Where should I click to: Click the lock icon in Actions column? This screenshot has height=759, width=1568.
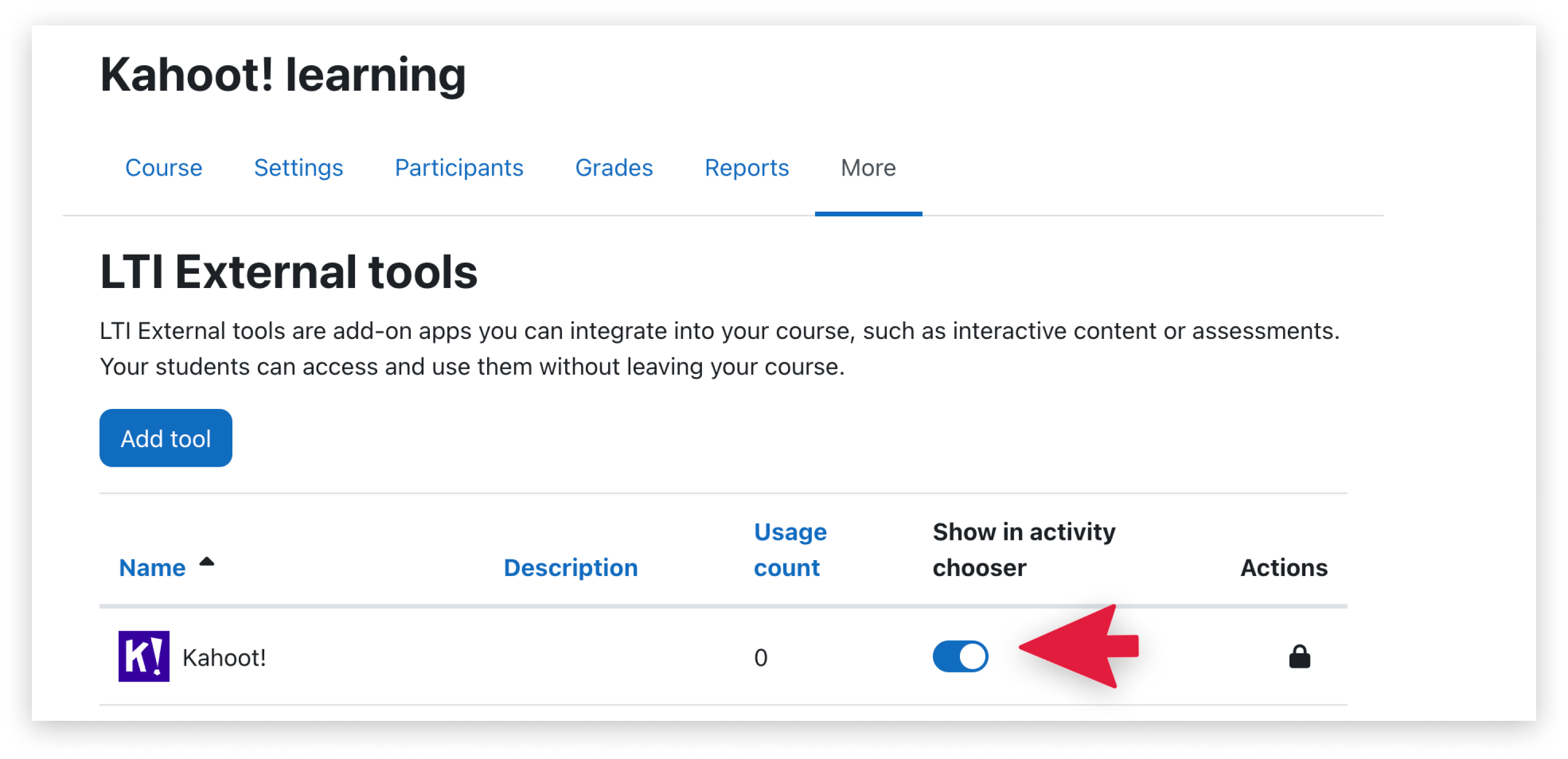pos(1299,656)
